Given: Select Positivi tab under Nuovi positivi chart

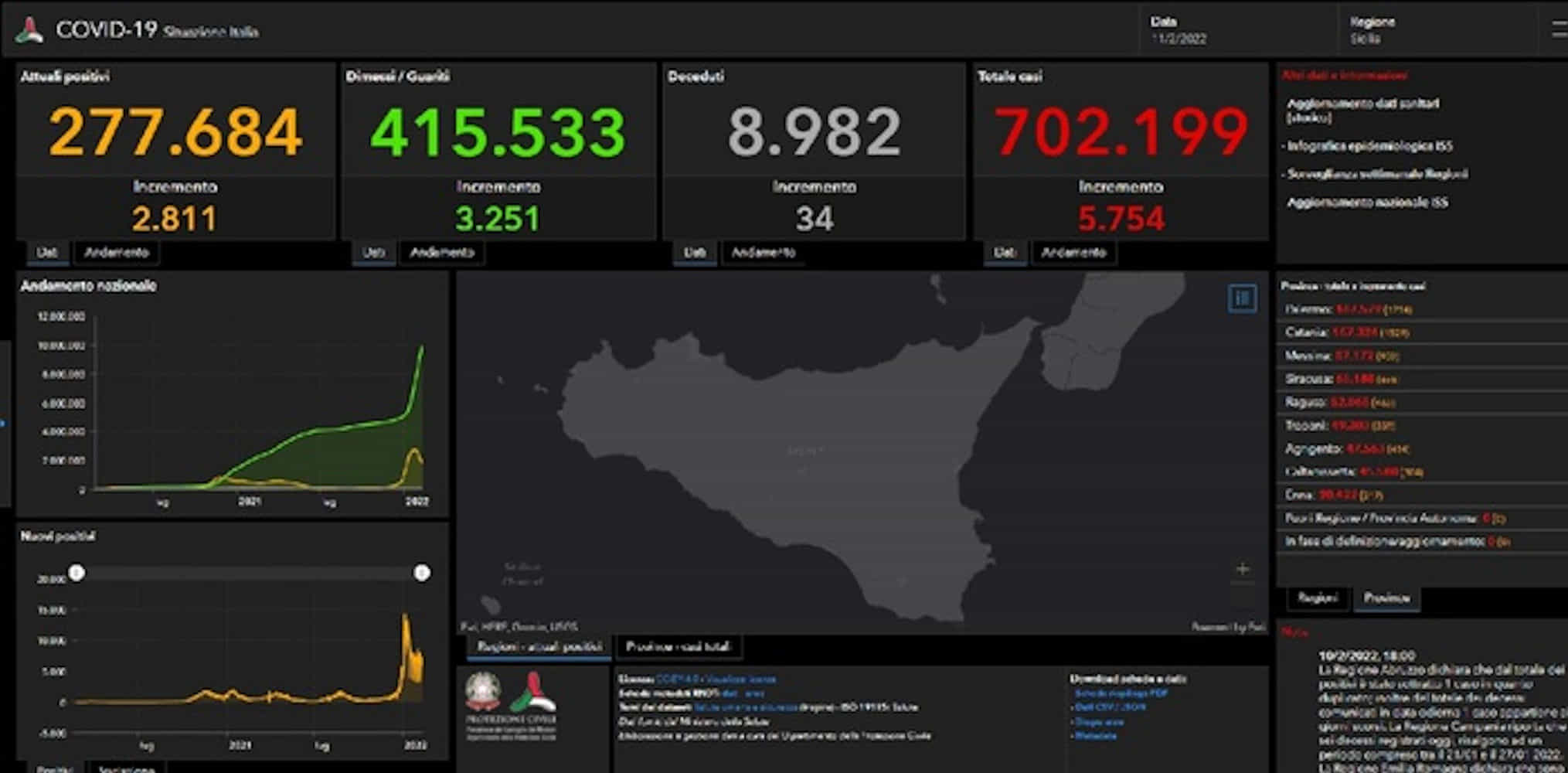Looking at the screenshot, I should 54,769.
